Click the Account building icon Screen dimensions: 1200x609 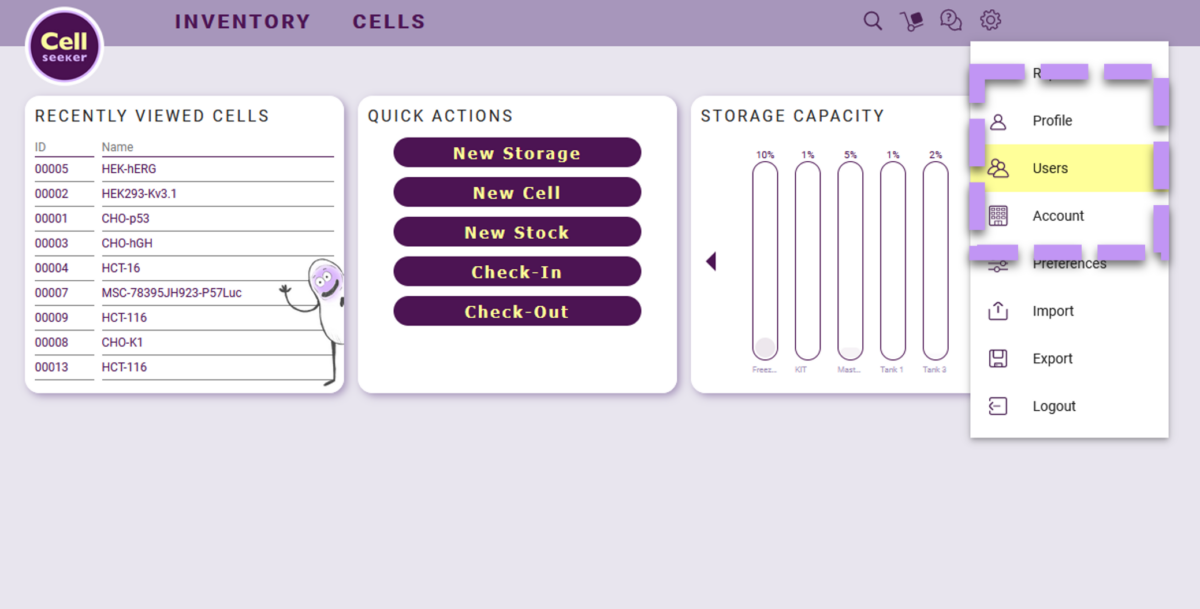[998, 215]
